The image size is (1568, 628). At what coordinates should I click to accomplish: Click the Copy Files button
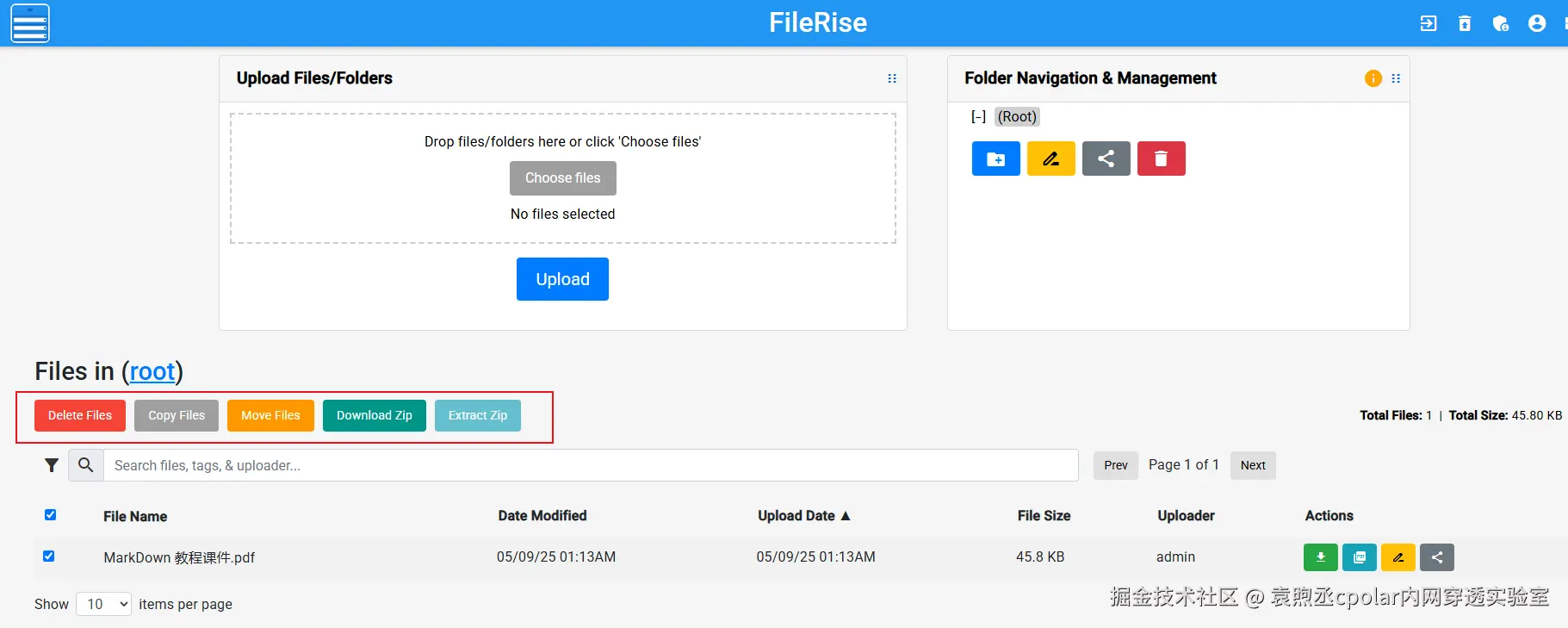pyautogui.click(x=177, y=415)
